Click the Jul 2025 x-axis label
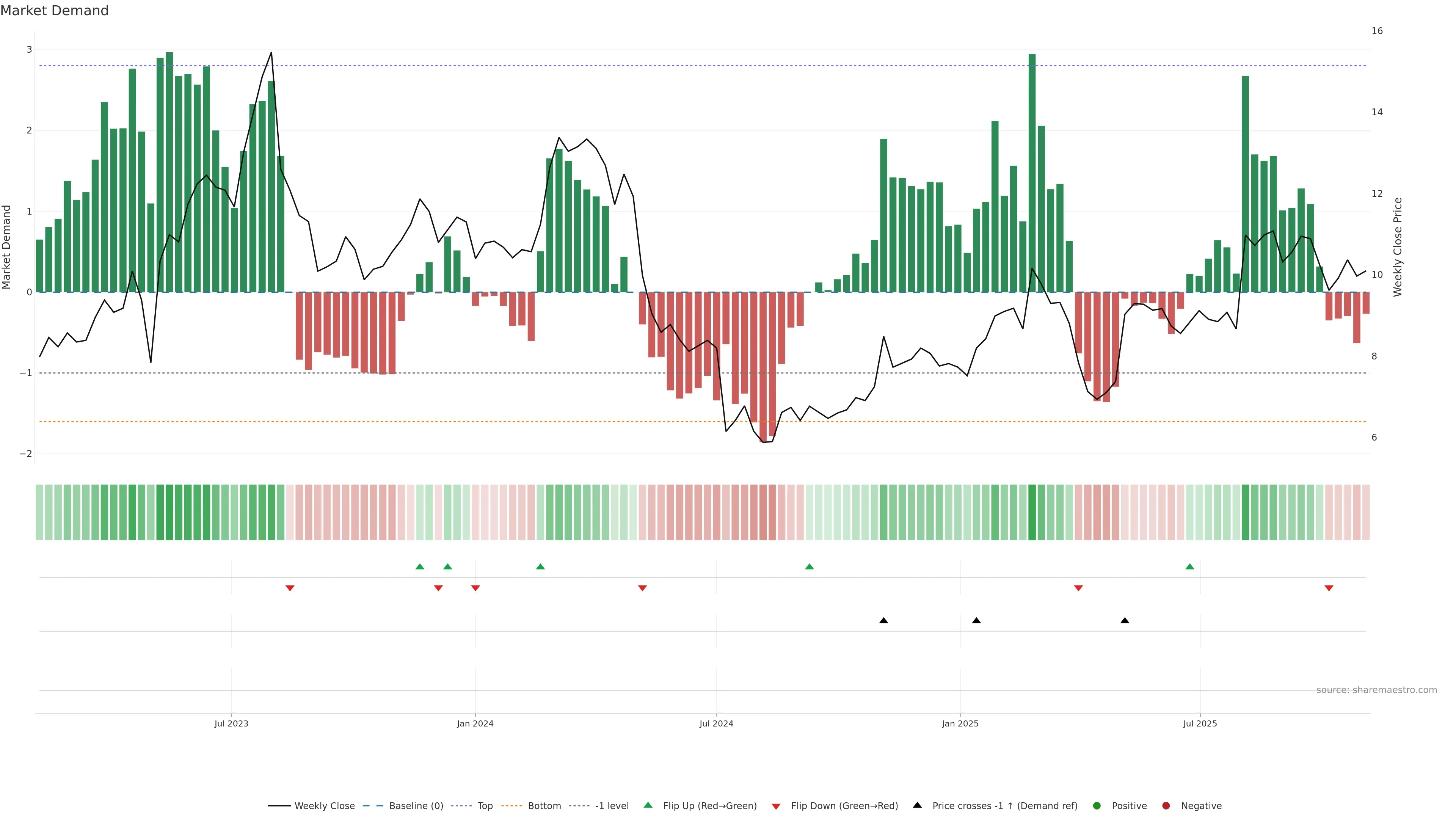The height and width of the screenshot is (819, 1456). coord(1200,723)
